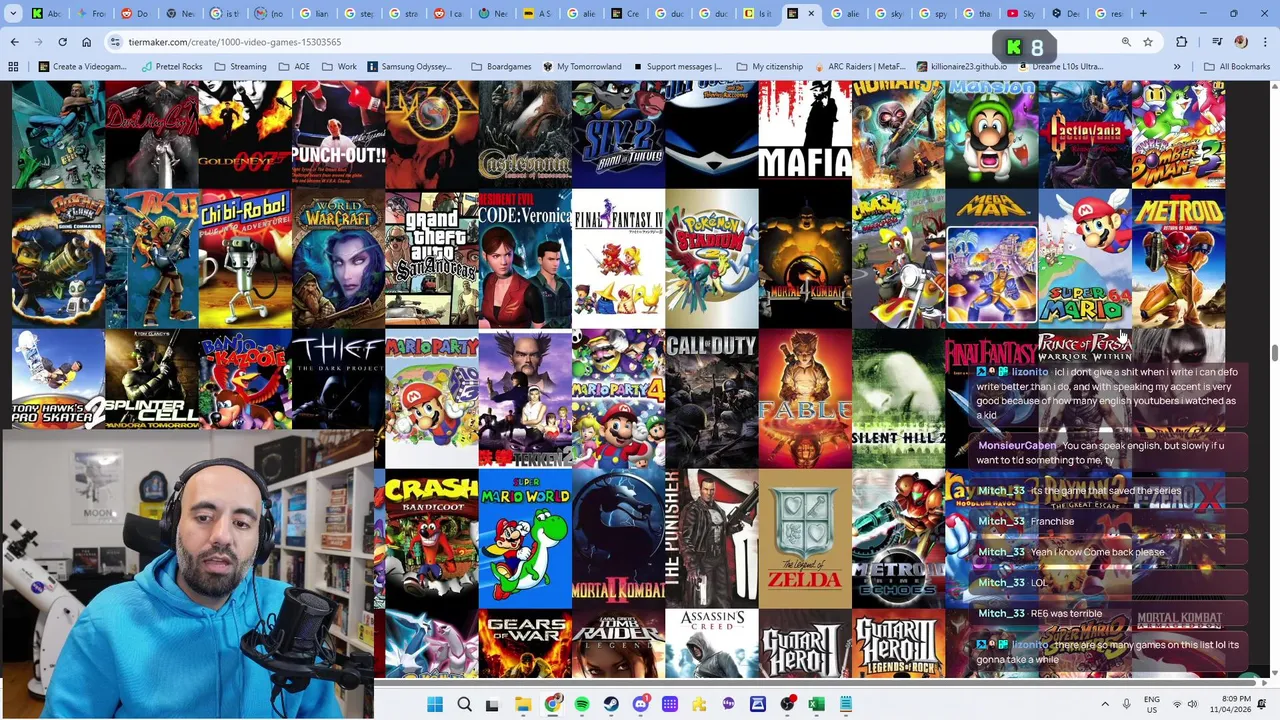This screenshot has height=720, width=1280.
Task: Open the My Tomorrowland bookmark
Action: coord(582,67)
